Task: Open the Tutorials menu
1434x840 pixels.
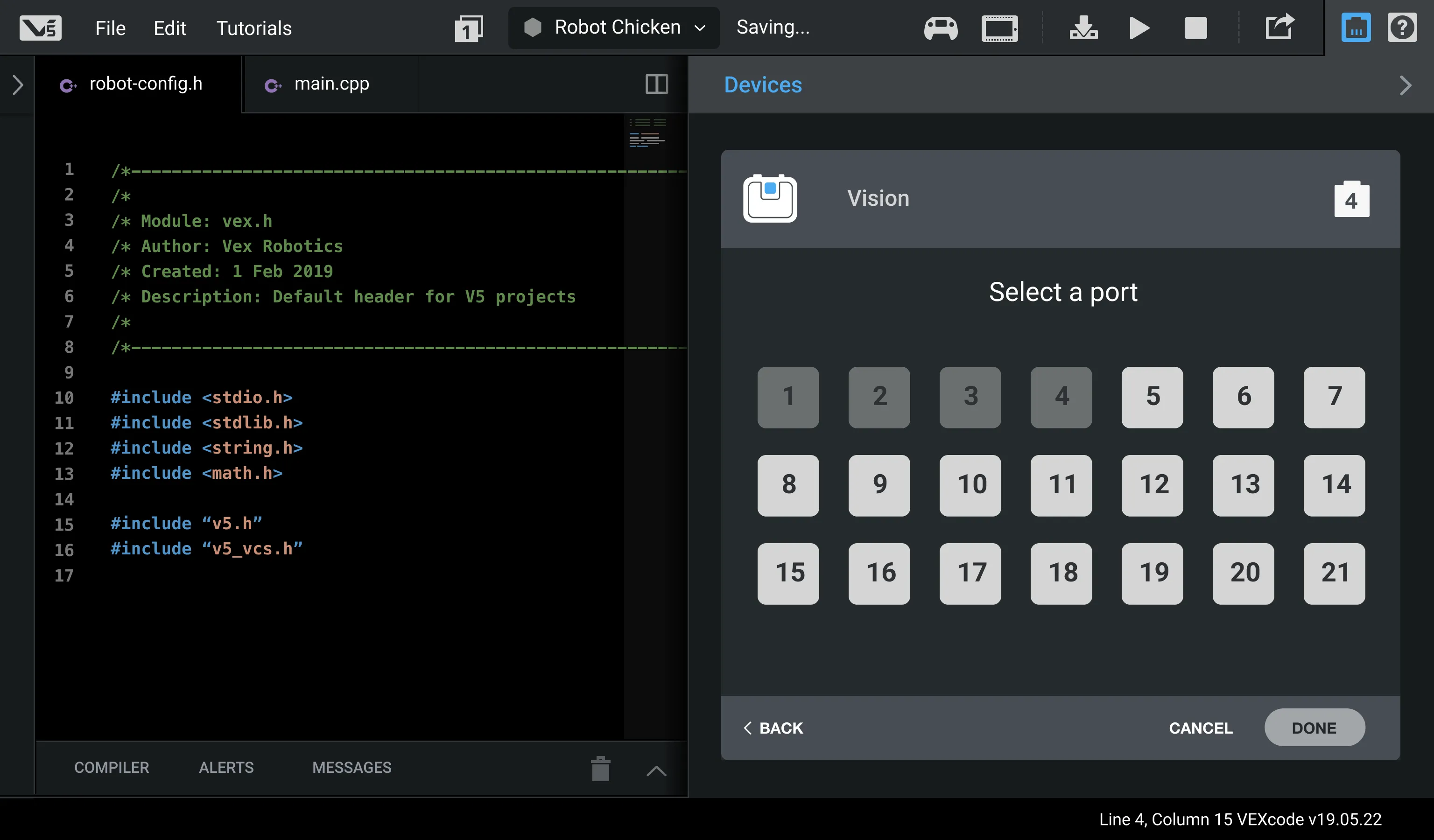Action: click(254, 28)
